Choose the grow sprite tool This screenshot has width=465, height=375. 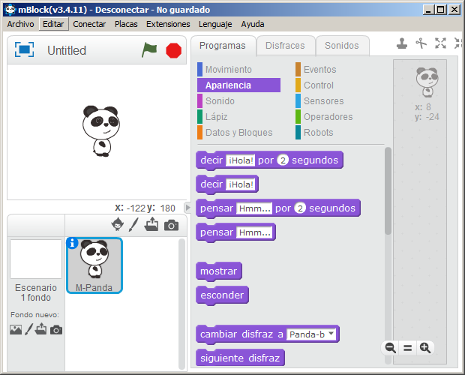[x=440, y=43]
